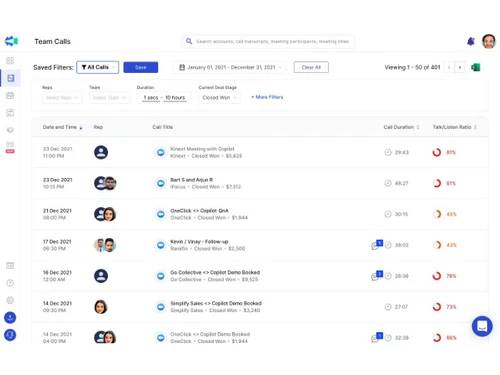Image resolution: width=500 pixels, height=375 pixels.
Task: Open the Select Team dropdown
Action: pyautogui.click(x=109, y=98)
